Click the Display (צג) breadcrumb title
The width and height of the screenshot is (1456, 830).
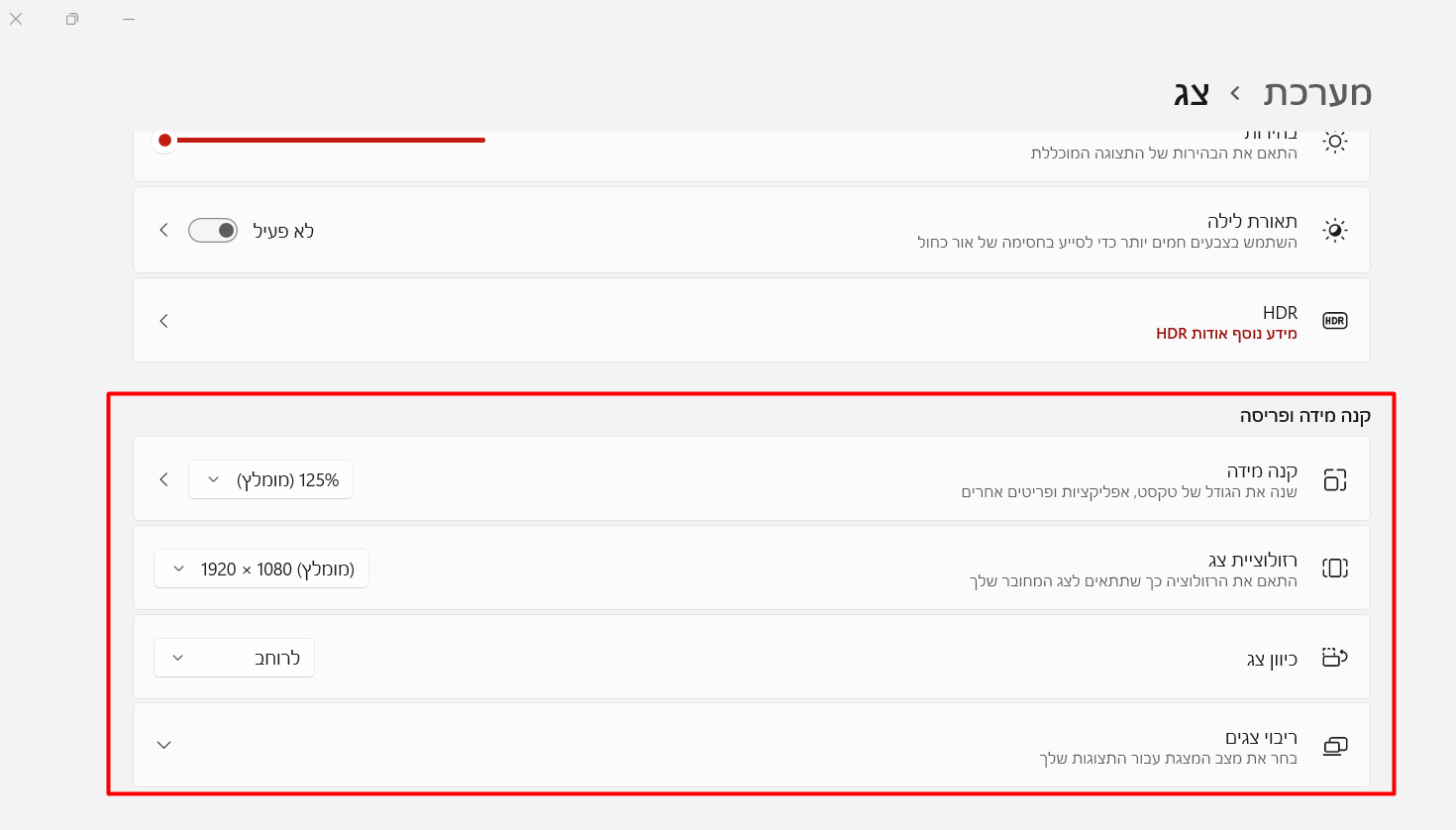1191,94
